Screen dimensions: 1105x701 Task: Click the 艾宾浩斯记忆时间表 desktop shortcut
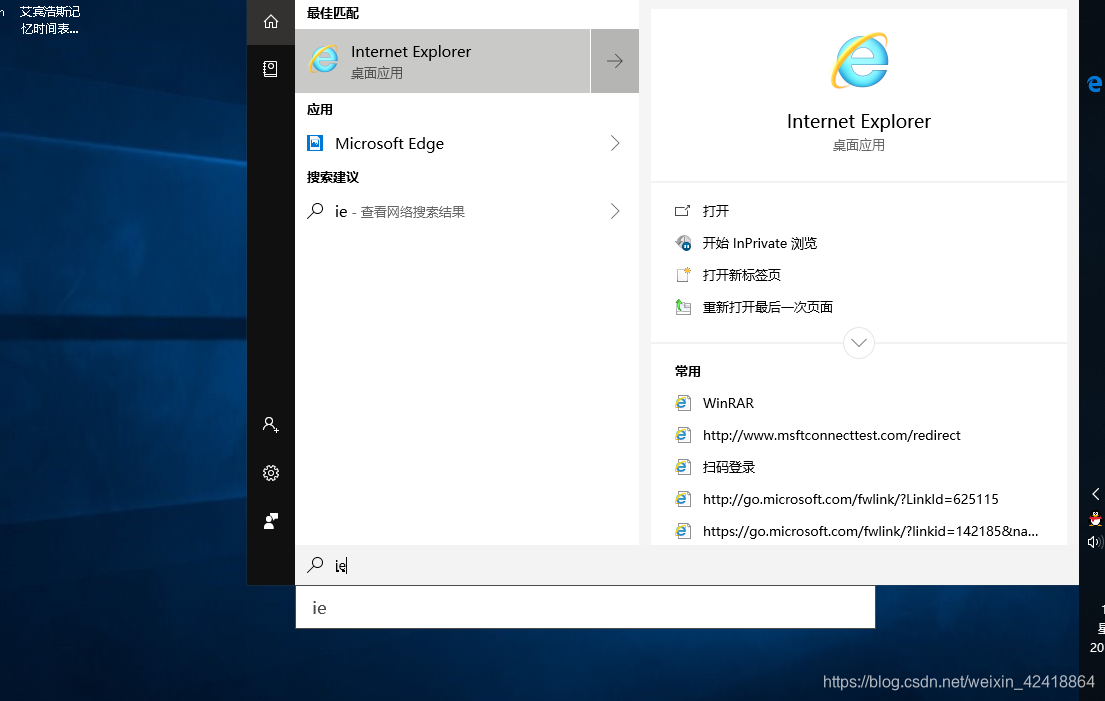click(49, 20)
